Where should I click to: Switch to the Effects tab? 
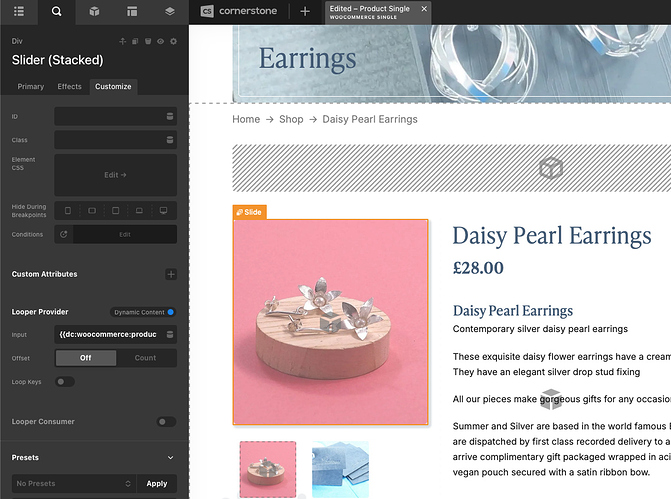click(69, 87)
